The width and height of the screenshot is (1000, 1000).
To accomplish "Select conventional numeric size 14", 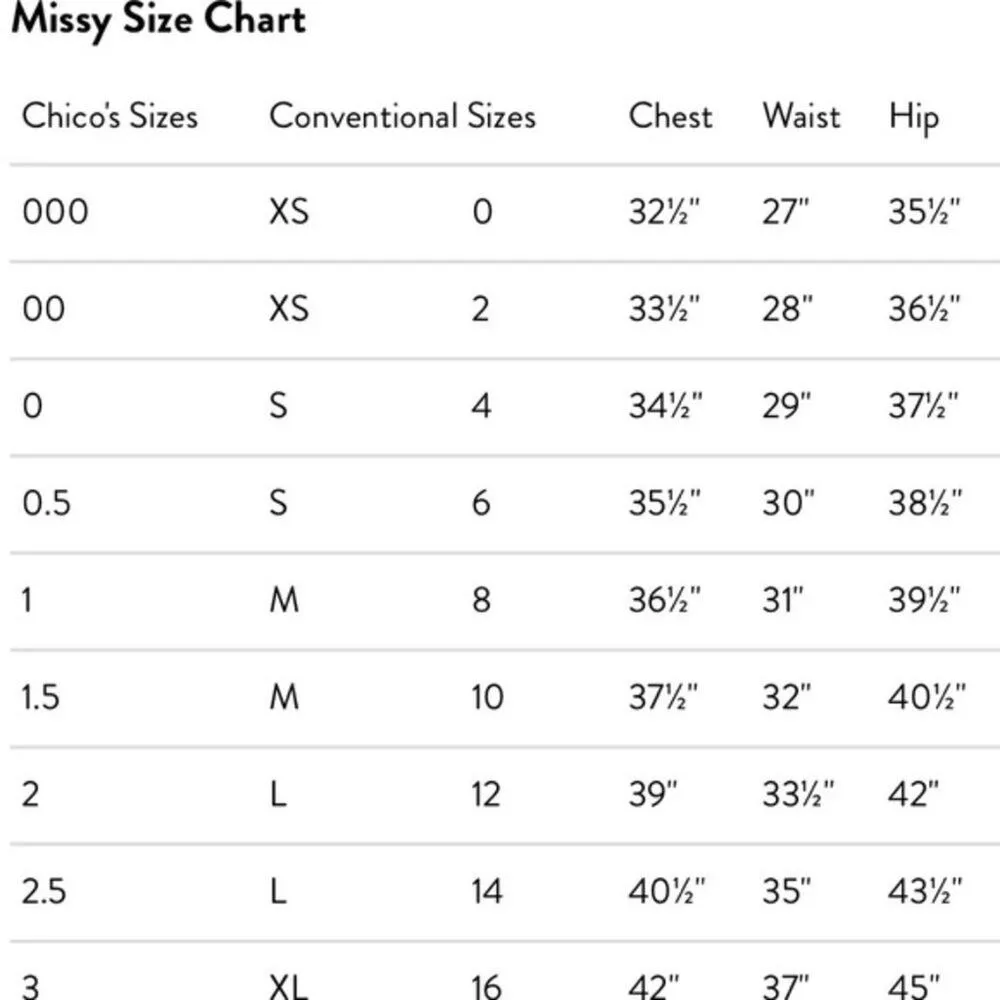I will click(x=487, y=890).
